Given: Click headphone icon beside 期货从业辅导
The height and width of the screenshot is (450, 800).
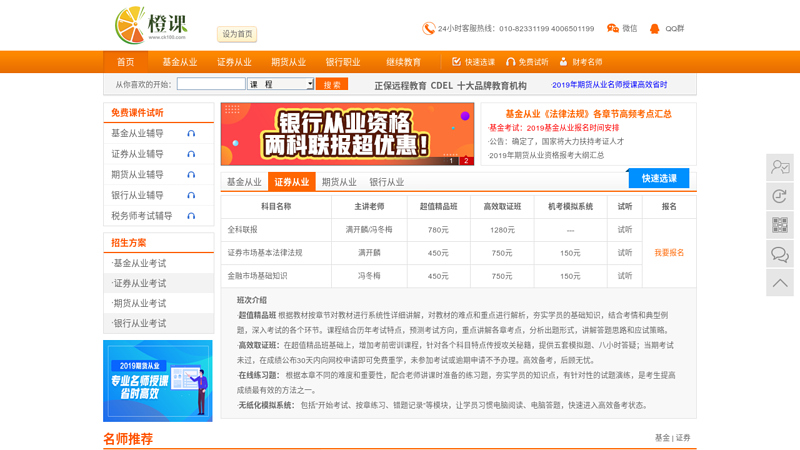Looking at the screenshot, I should [191, 174].
